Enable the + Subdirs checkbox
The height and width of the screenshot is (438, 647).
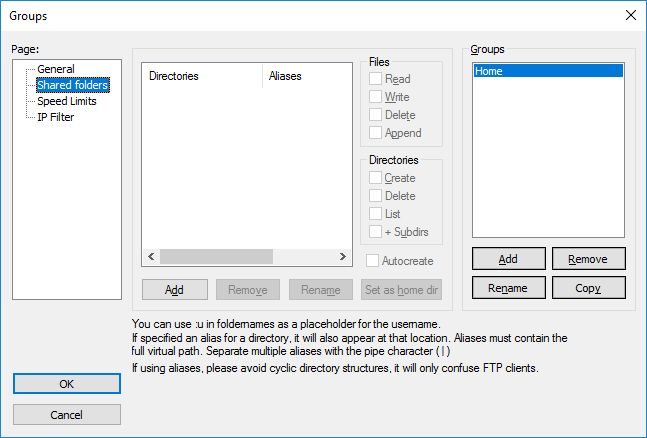pos(376,232)
